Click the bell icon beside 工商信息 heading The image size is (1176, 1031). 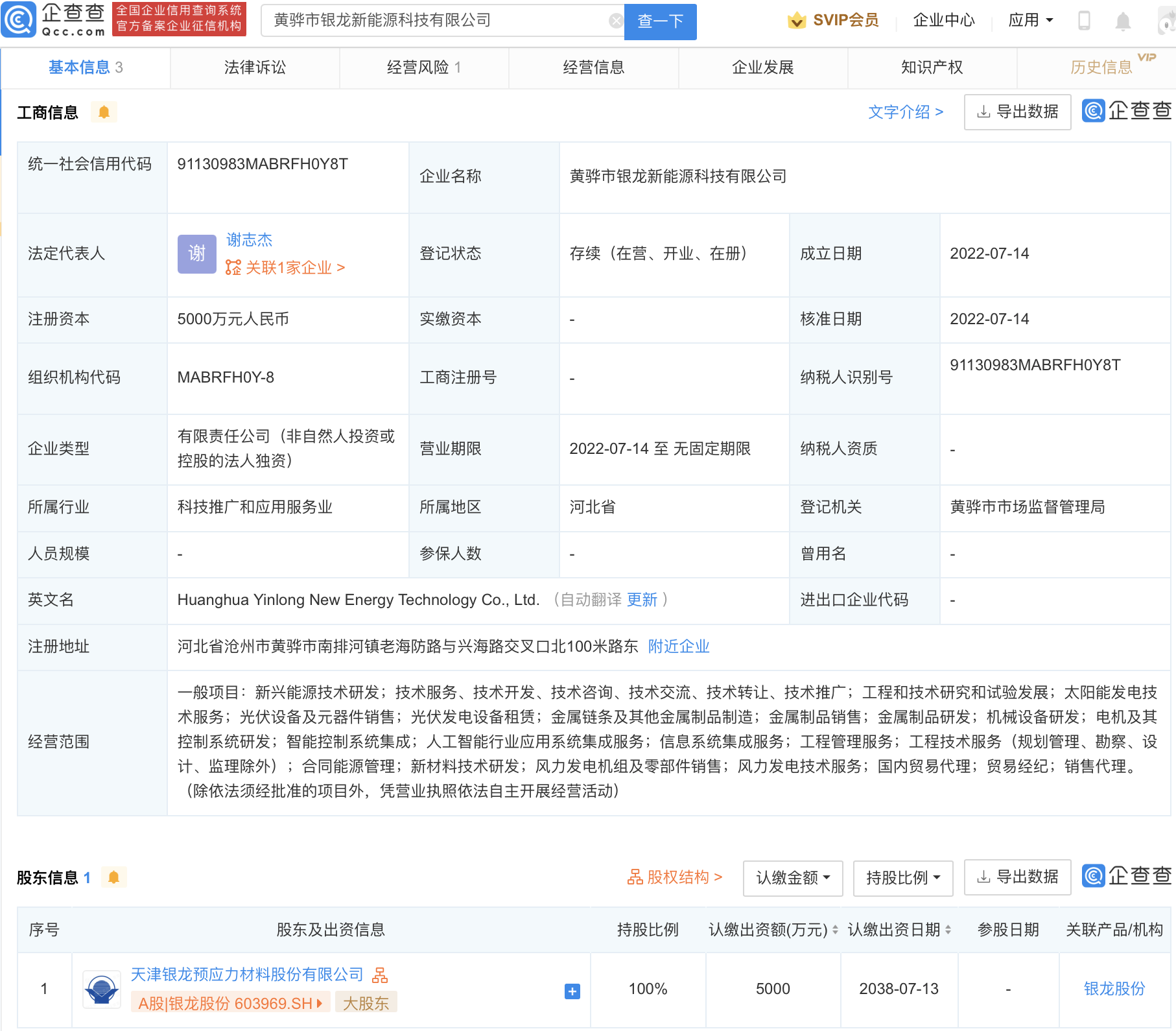click(104, 112)
